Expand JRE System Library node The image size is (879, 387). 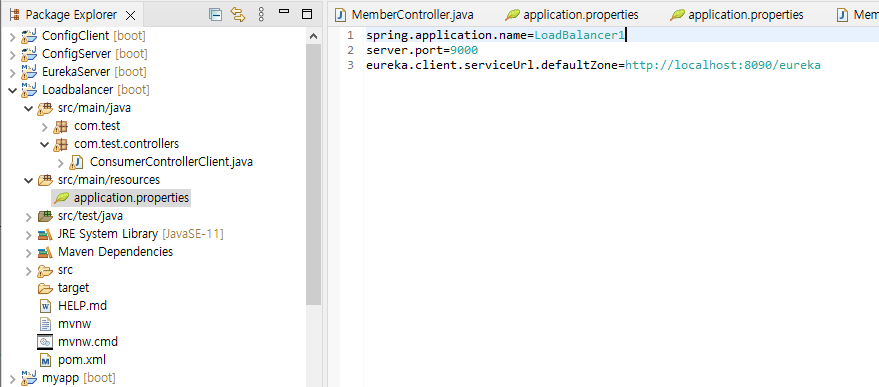pos(29,234)
